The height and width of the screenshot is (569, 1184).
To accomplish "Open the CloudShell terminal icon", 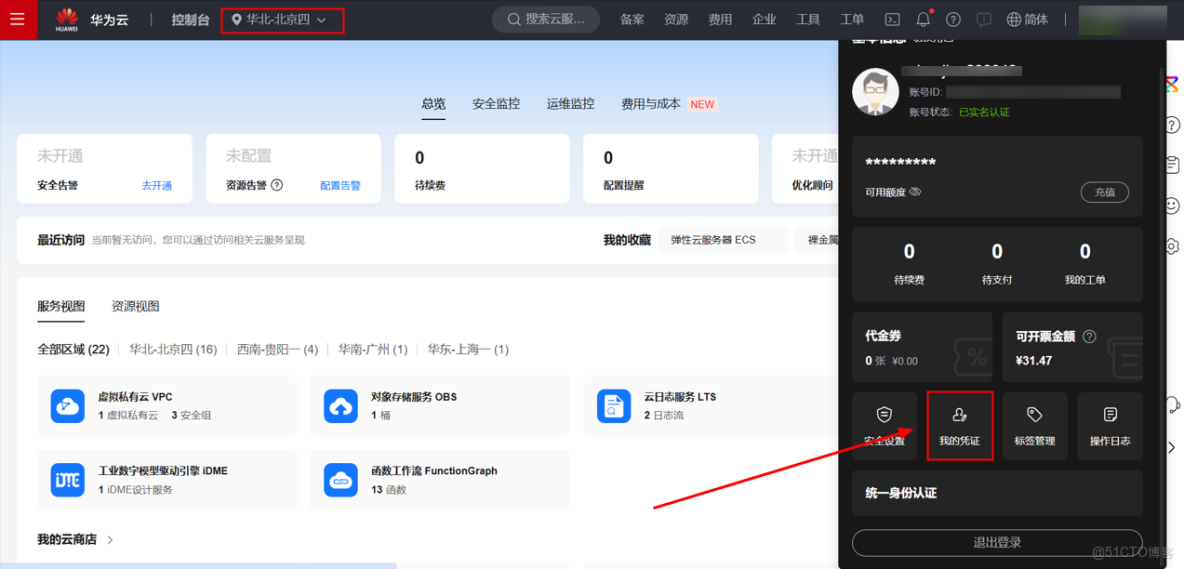I will 893,20.
